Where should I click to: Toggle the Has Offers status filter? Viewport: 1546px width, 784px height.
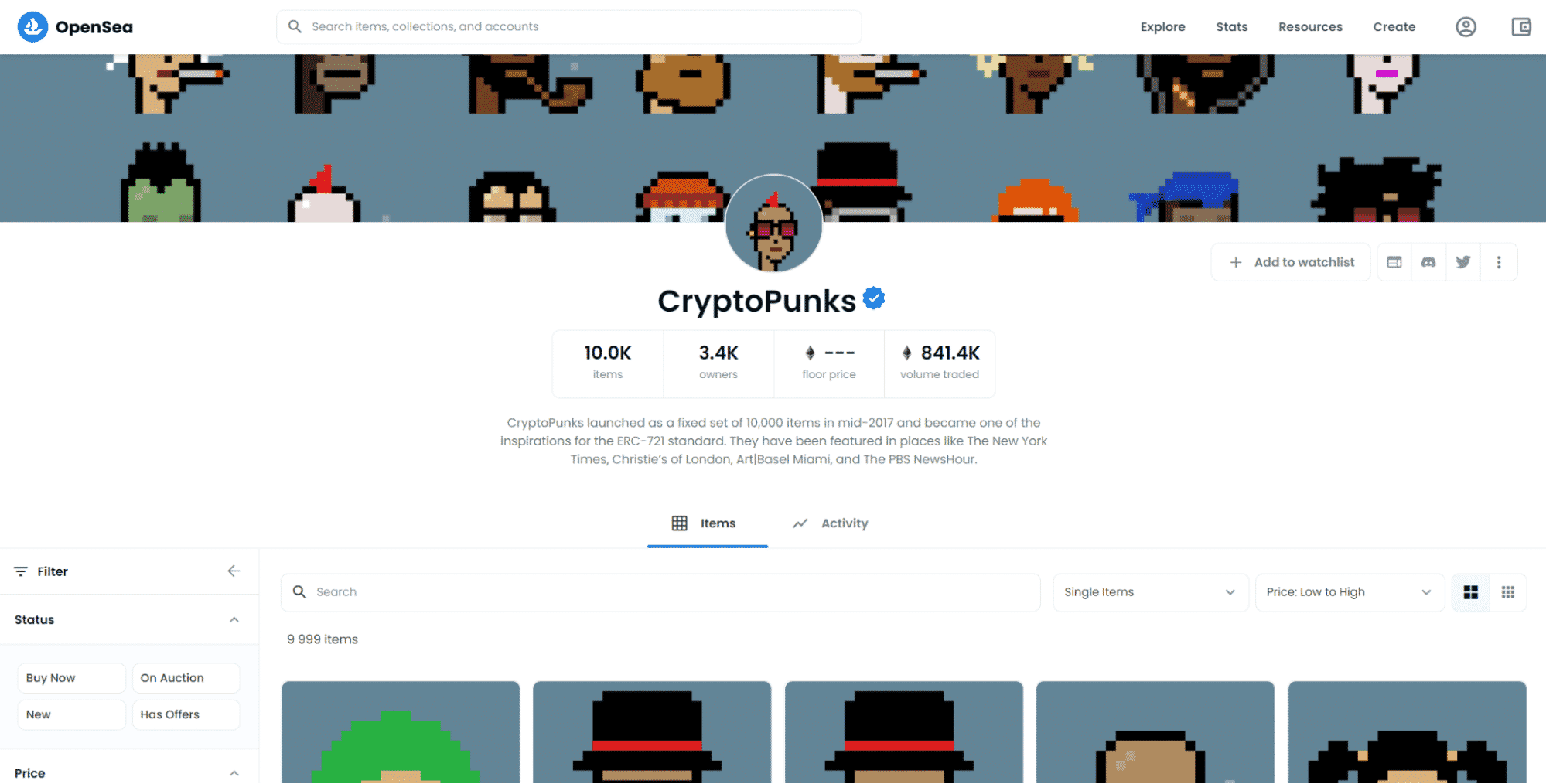point(186,714)
